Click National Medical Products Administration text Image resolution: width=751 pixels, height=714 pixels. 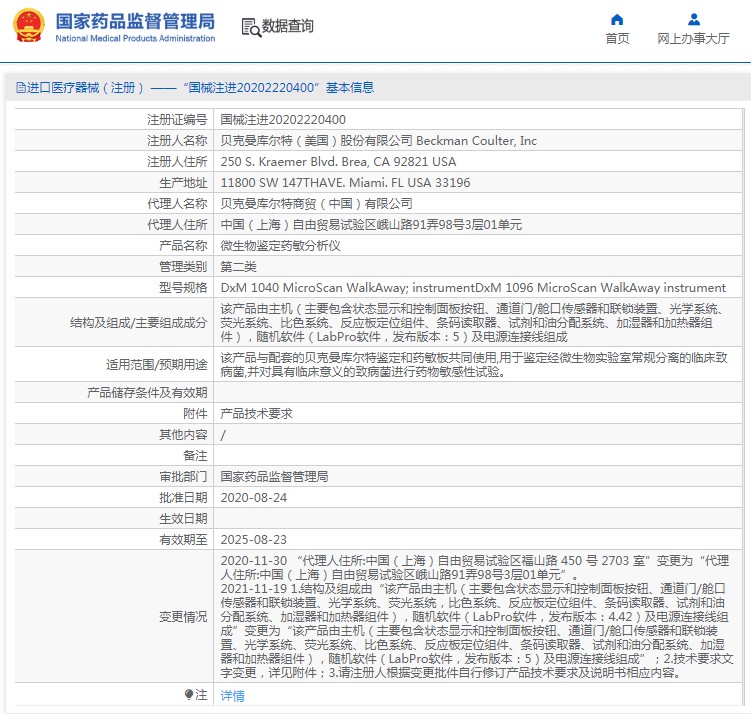pos(135,38)
